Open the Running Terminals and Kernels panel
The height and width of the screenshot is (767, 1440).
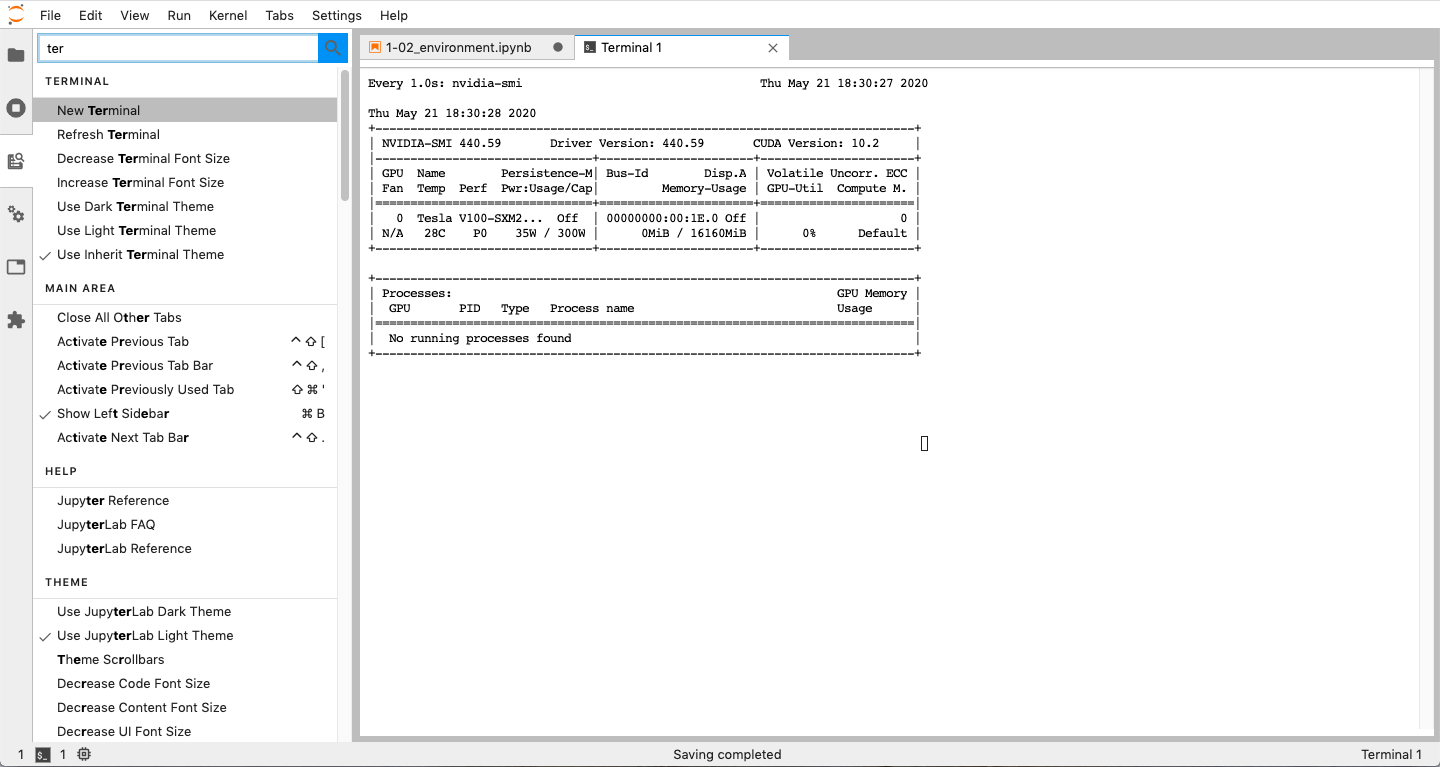click(x=16, y=108)
